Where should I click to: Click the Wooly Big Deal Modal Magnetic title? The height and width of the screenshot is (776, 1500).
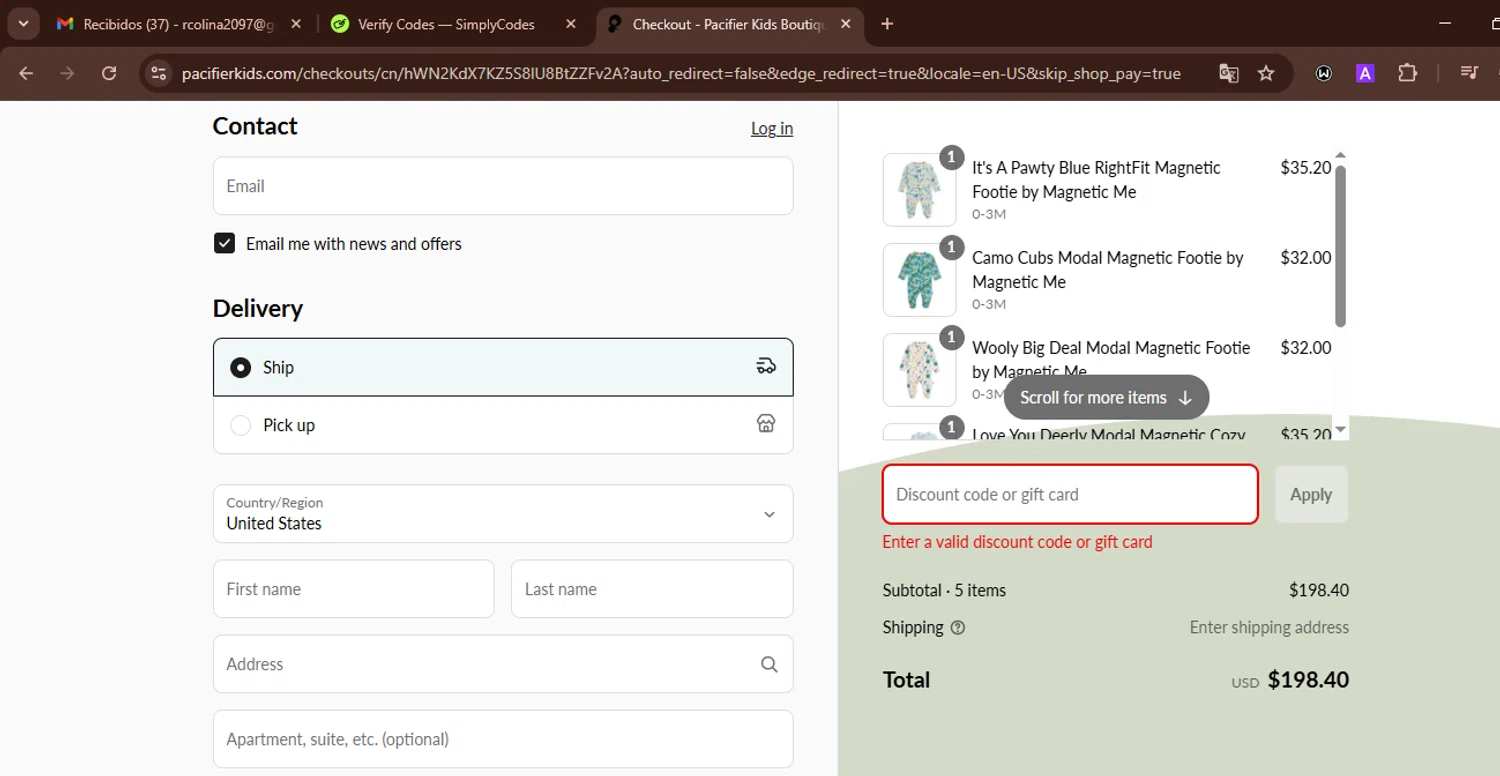(1111, 360)
